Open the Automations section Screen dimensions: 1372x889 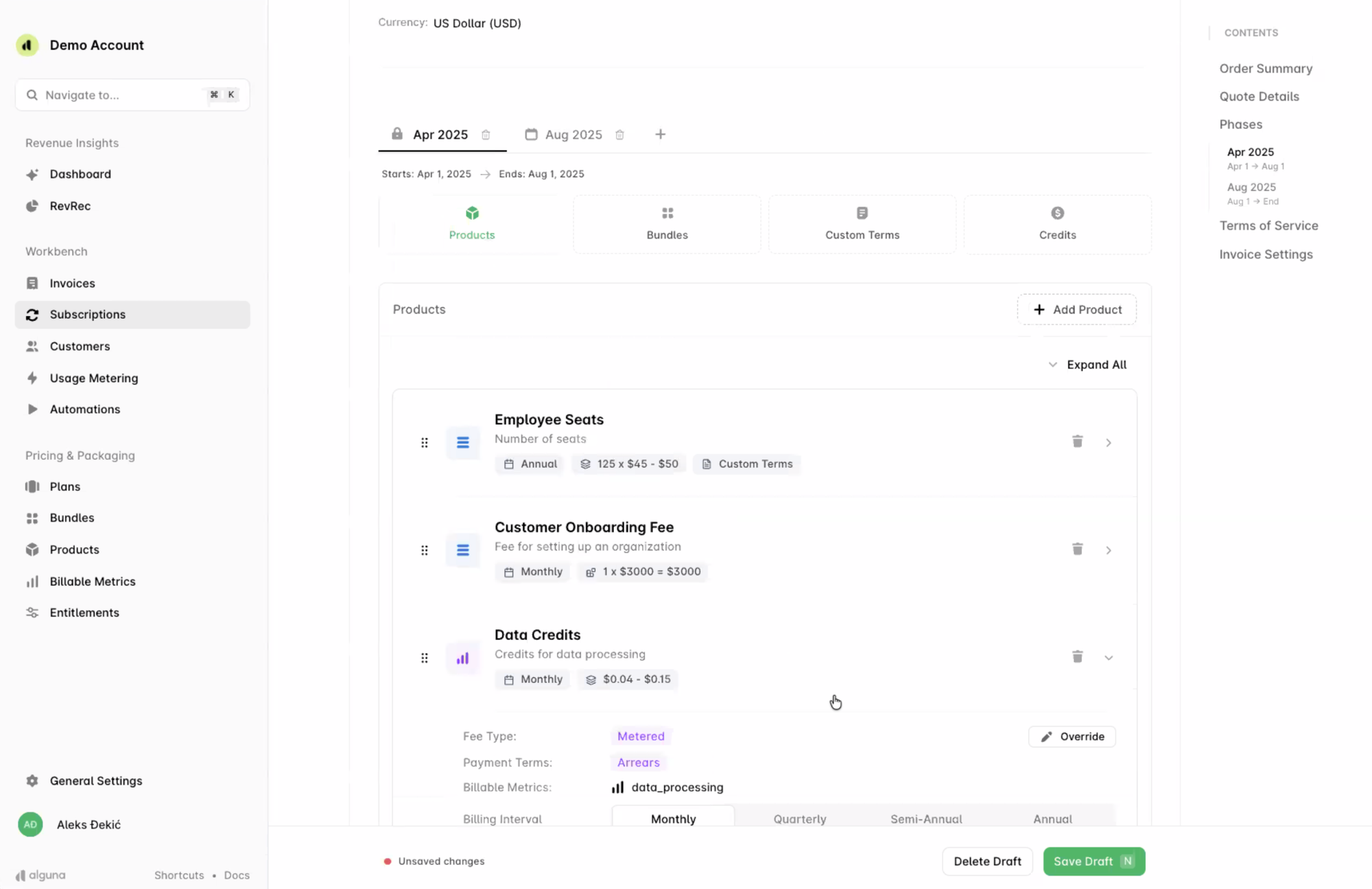click(84, 409)
